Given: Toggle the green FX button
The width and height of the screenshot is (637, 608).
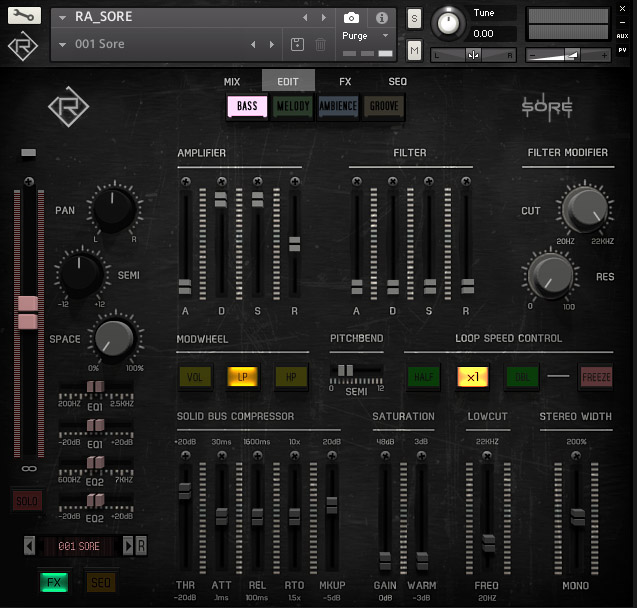Looking at the screenshot, I should pos(54,582).
